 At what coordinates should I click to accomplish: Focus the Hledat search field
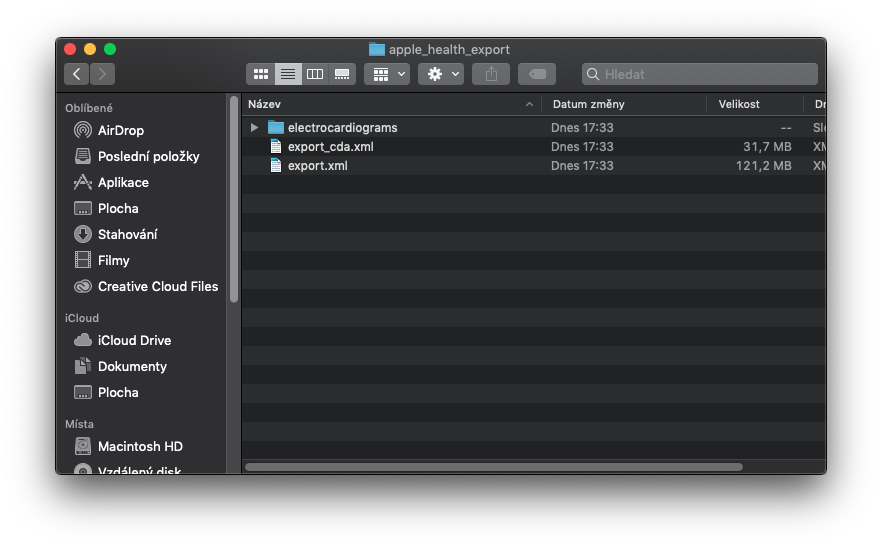700,74
